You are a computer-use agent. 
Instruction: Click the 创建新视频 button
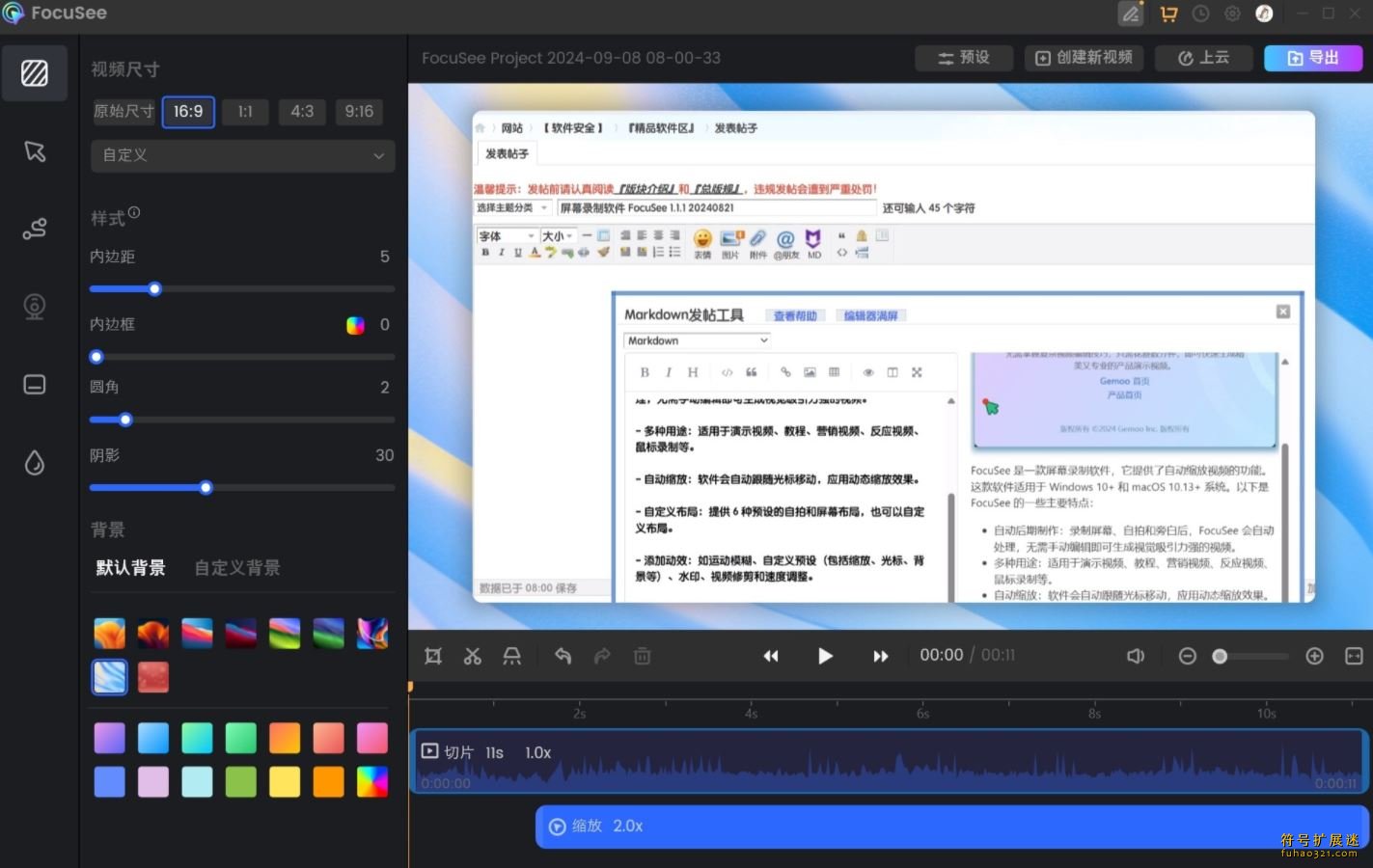click(x=1084, y=58)
